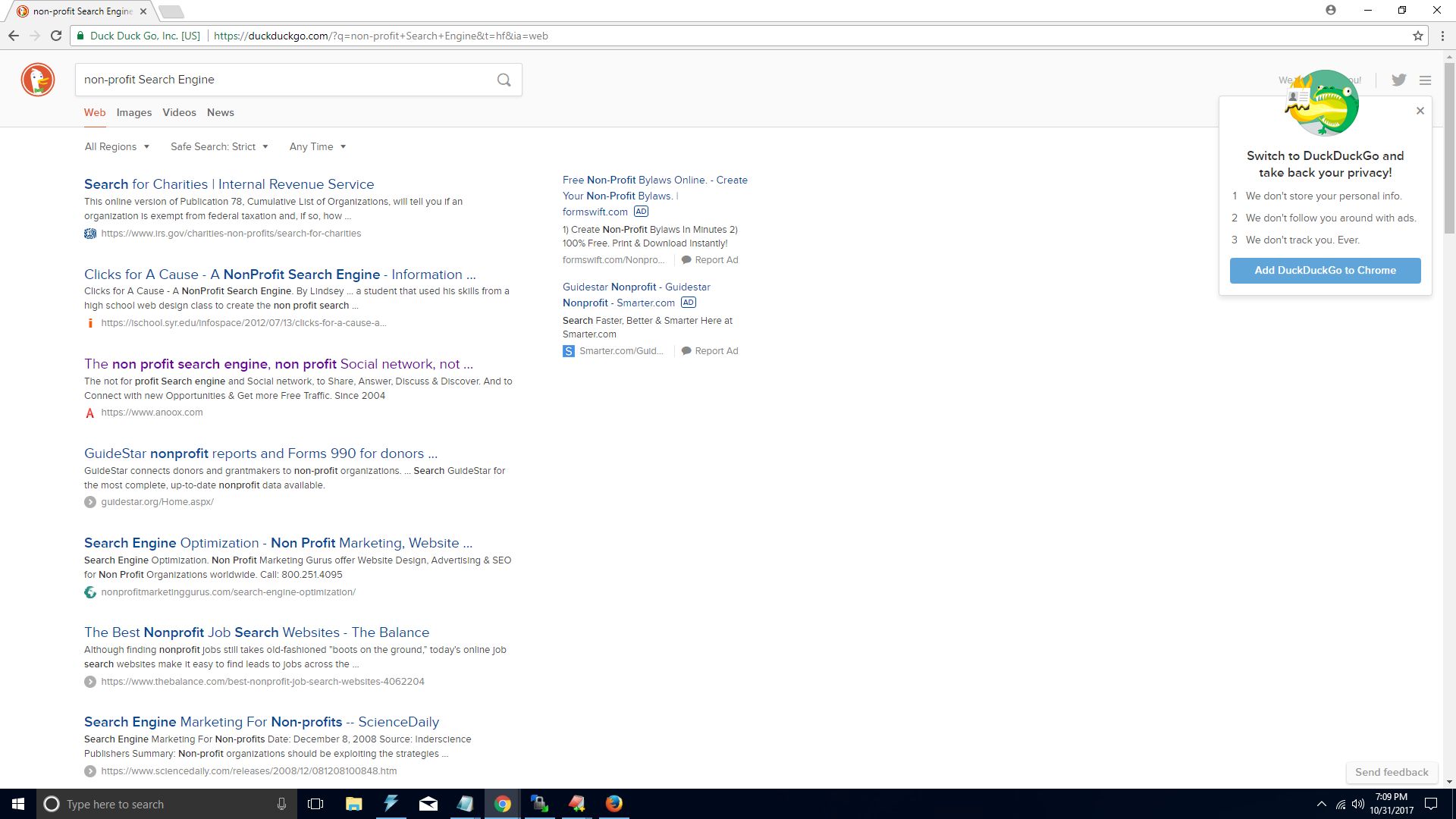Click the volume tray icon
1456x819 pixels.
1357,804
